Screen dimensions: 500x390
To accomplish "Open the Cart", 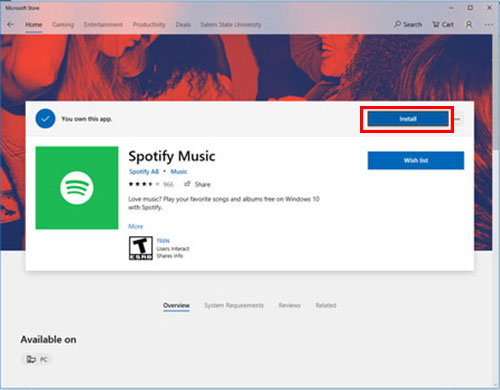I will coord(443,24).
